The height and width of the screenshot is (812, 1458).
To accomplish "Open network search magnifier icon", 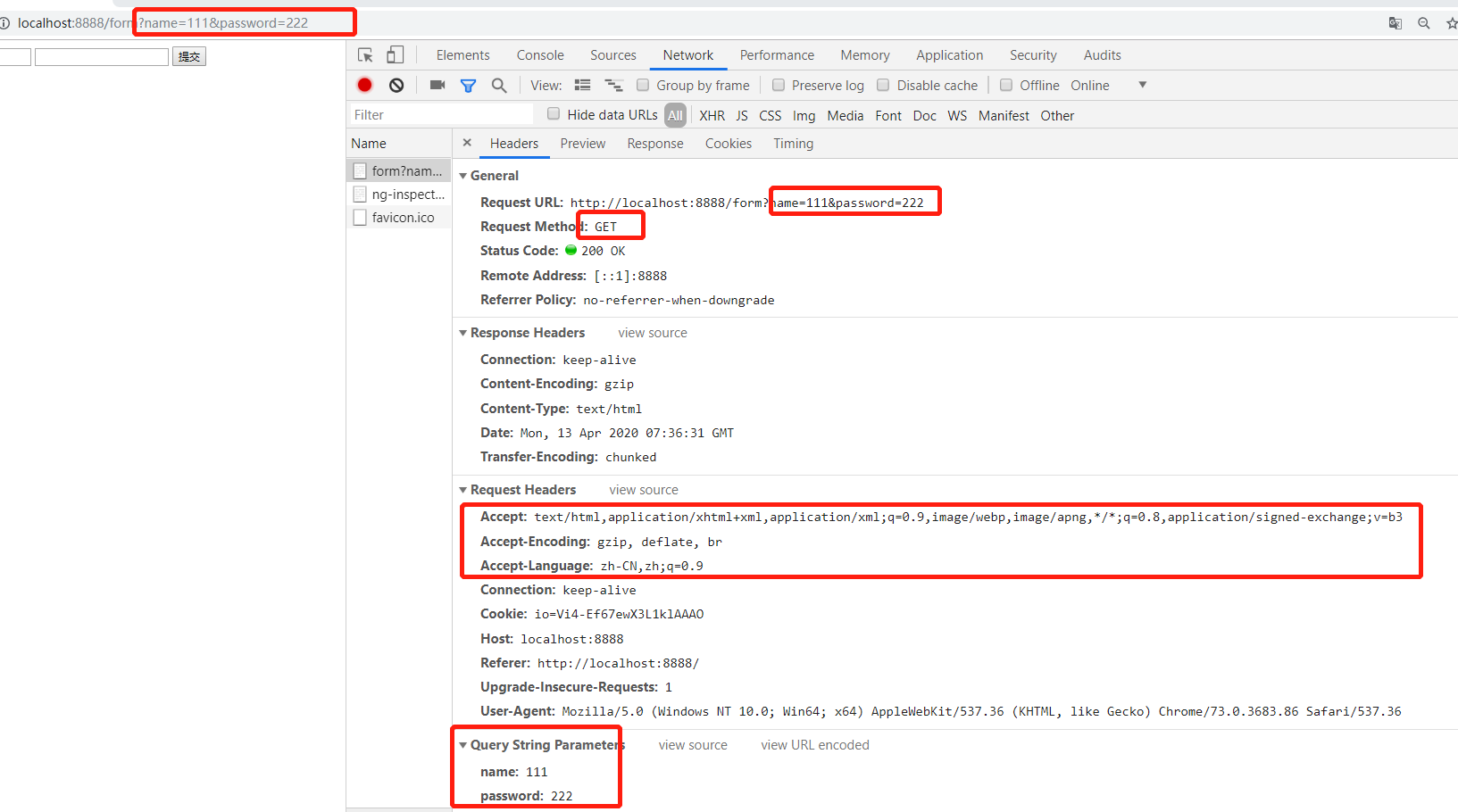I will point(499,86).
